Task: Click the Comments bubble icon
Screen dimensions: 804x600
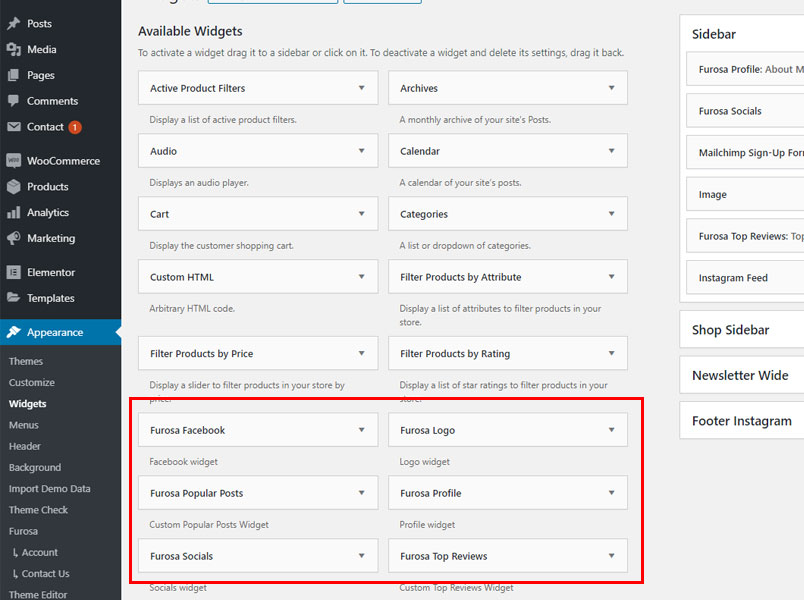Action: click(14, 101)
